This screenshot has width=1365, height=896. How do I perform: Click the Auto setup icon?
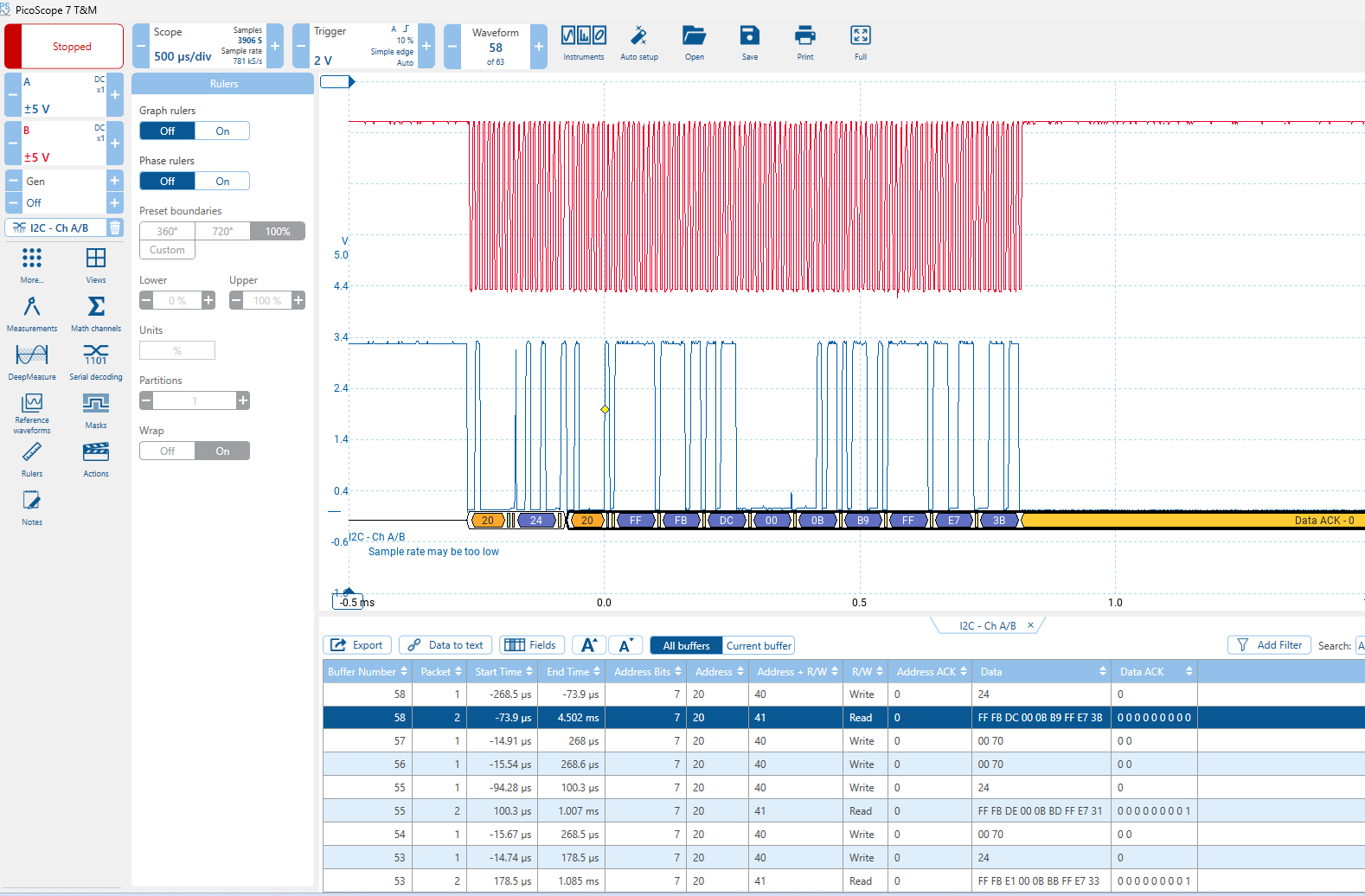638,42
